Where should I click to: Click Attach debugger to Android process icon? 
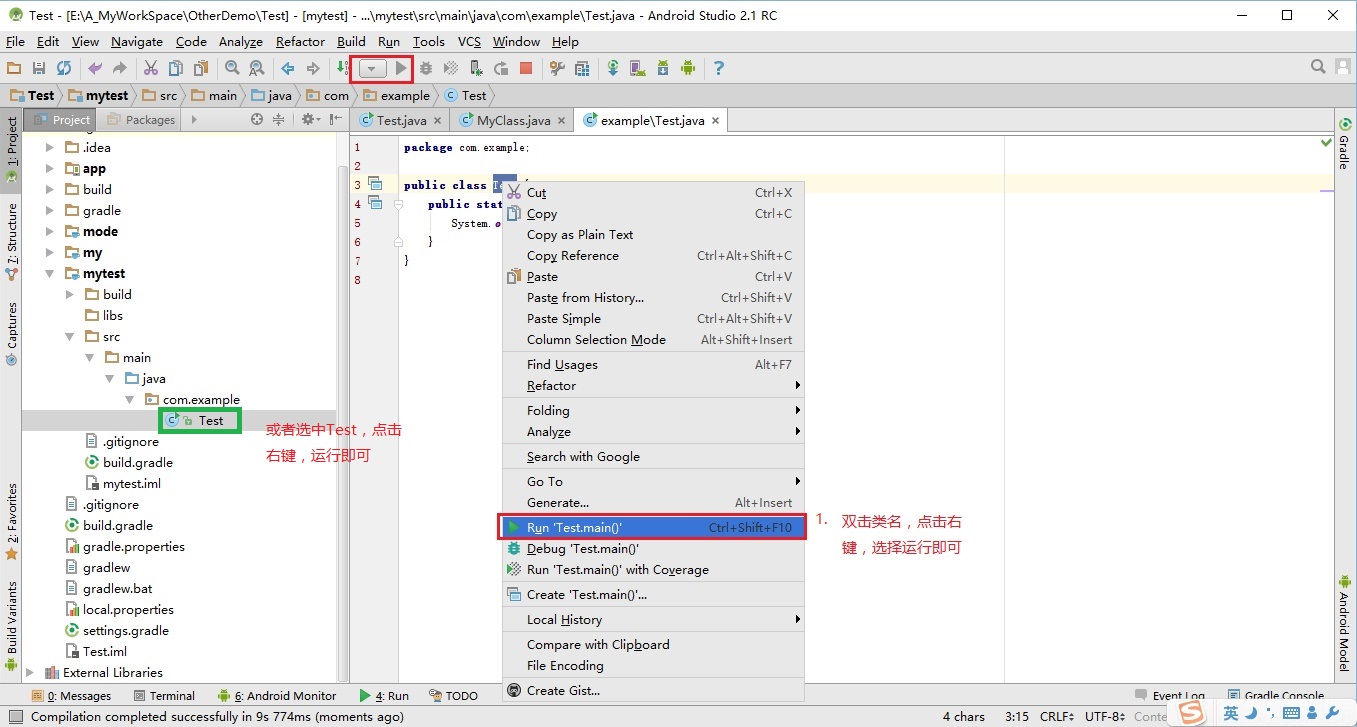tap(476, 68)
